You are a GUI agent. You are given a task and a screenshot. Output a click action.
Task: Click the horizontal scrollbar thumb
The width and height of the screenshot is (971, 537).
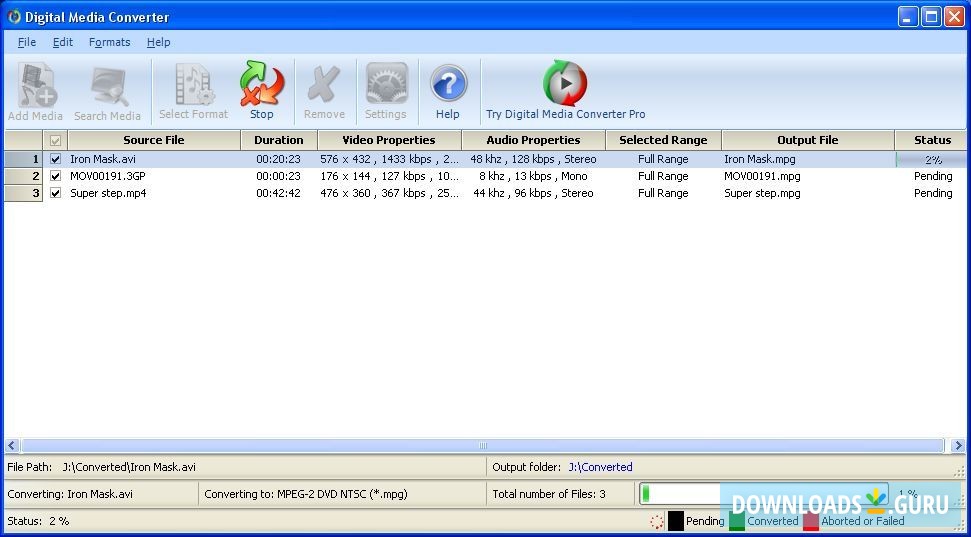[483, 445]
